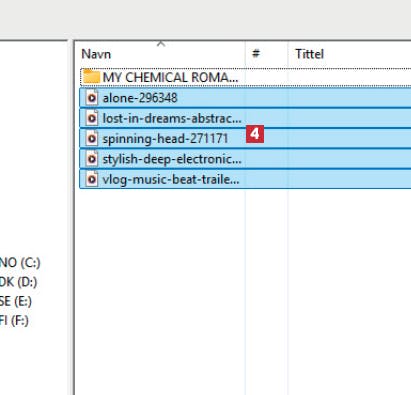Open the (C:) drive in sidebar

20,263
